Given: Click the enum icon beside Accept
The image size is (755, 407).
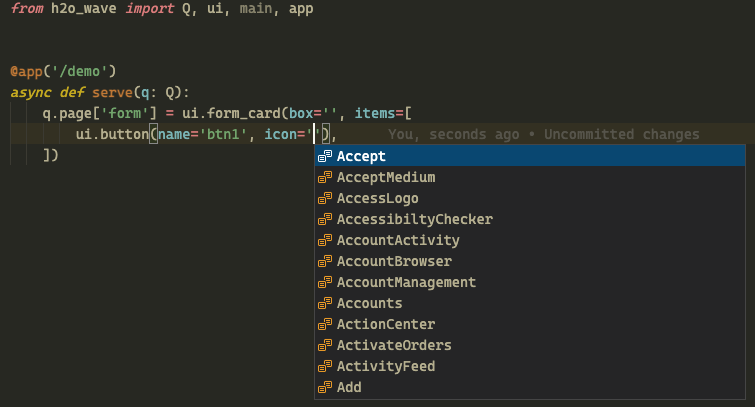Looking at the screenshot, I should click(325, 156).
